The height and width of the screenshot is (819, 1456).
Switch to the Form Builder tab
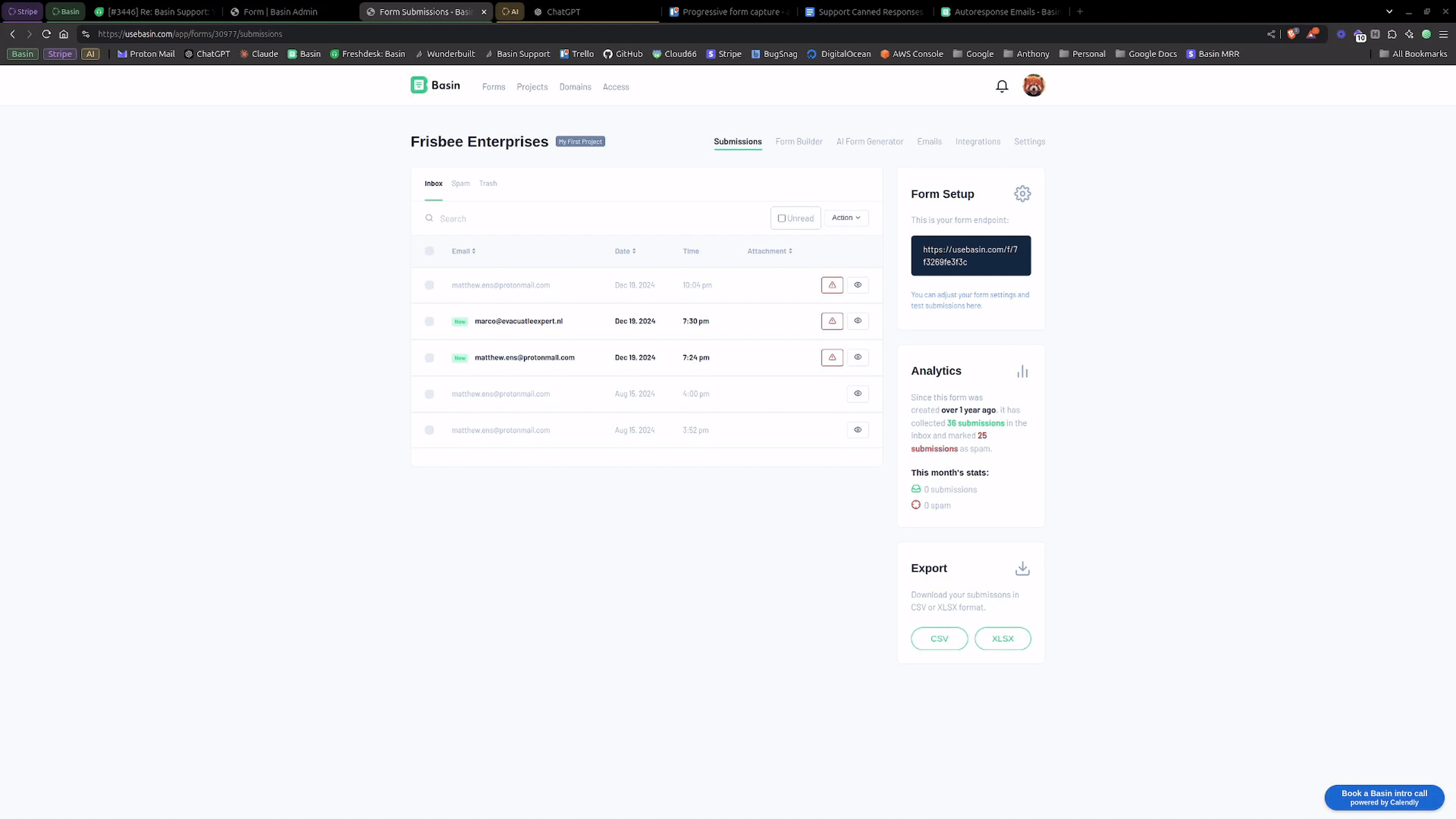point(799,141)
